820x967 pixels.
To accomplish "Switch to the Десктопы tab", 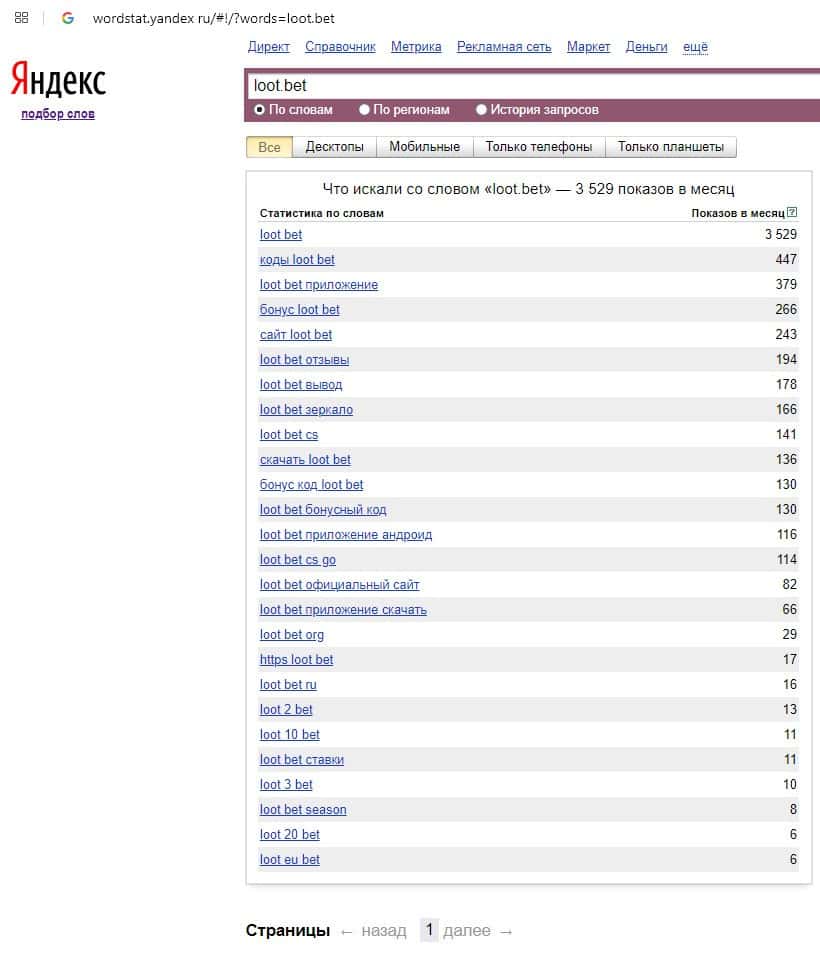I will [334, 147].
